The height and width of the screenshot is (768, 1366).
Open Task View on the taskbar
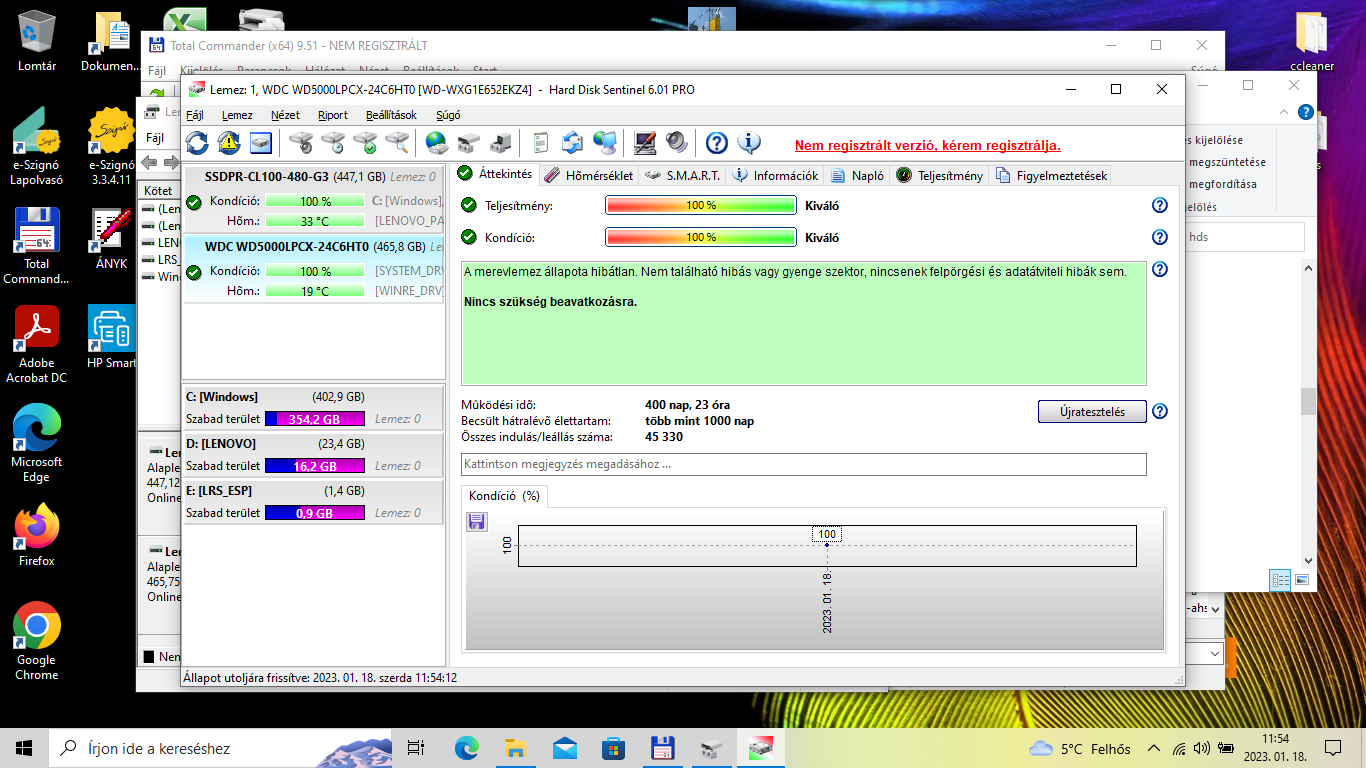pyautogui.click(x=416, y=748)
